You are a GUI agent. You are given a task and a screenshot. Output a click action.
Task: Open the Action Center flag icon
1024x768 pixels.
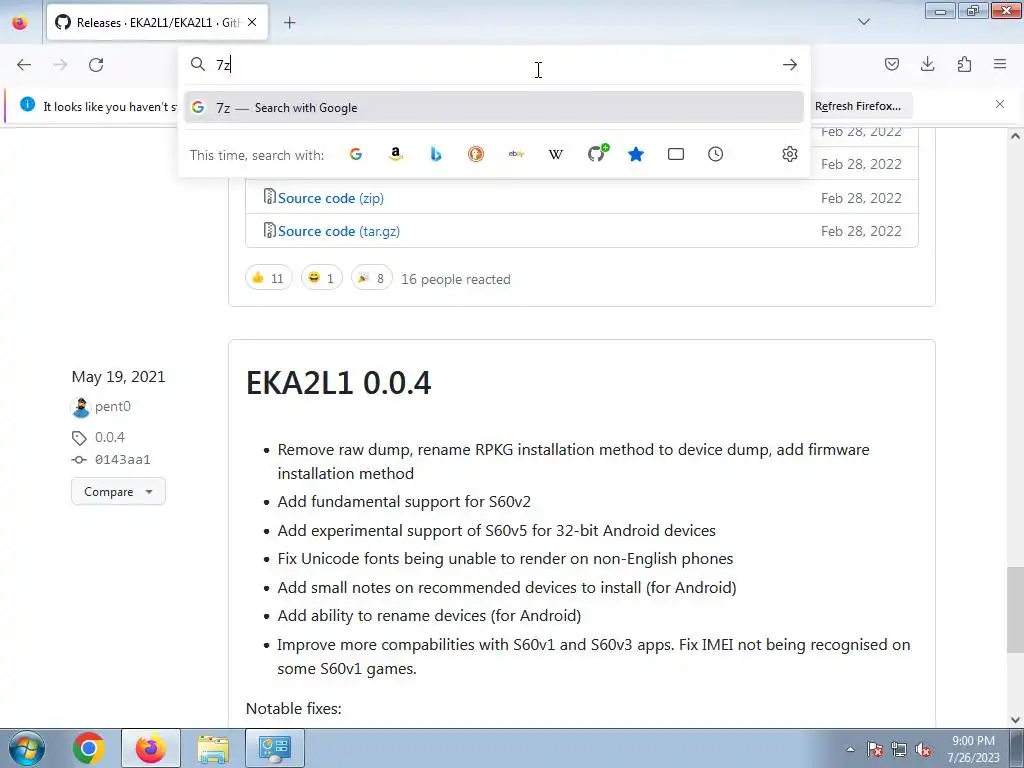[874, 749]
